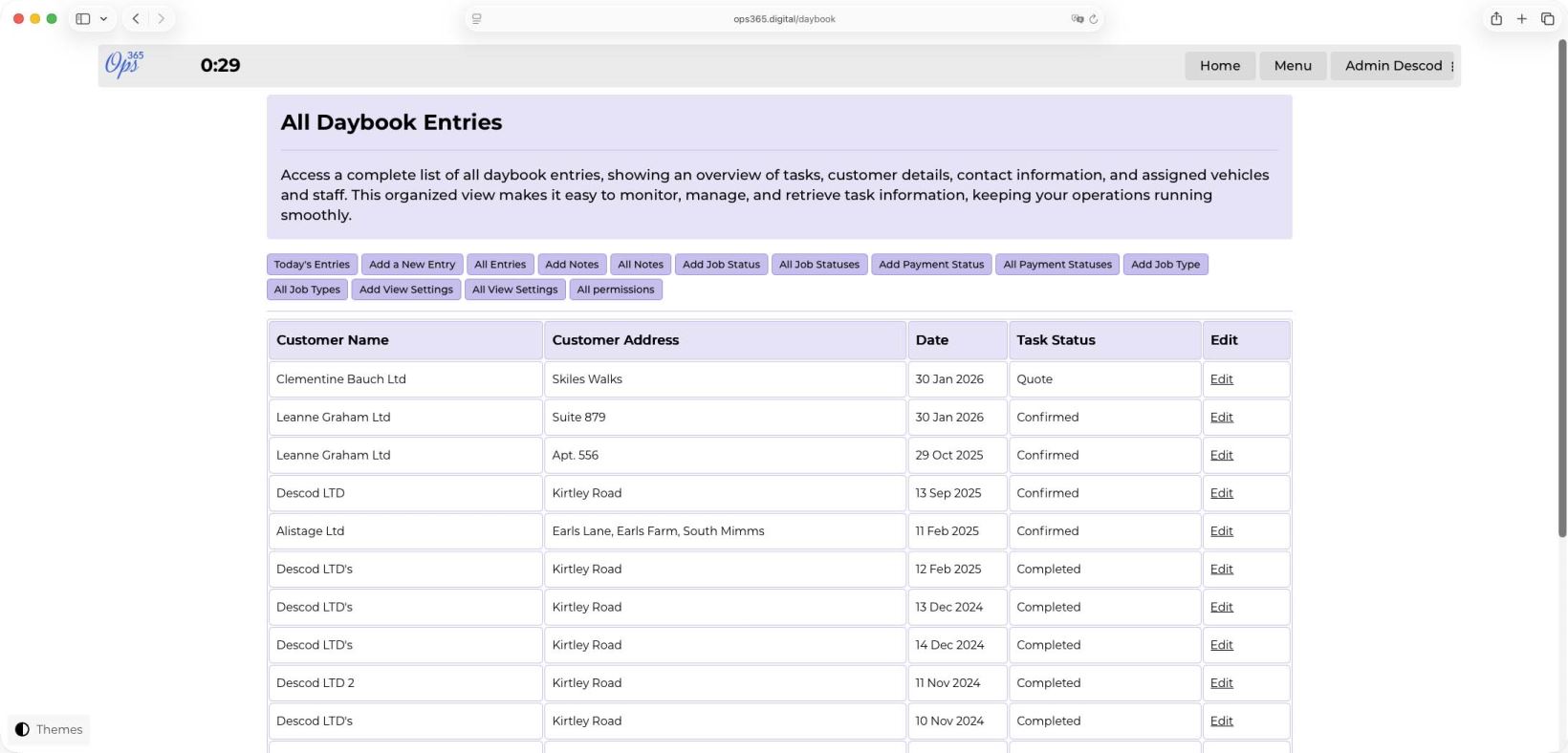
Task: Open the Themes toggle
Action: [x=49, y=729]
